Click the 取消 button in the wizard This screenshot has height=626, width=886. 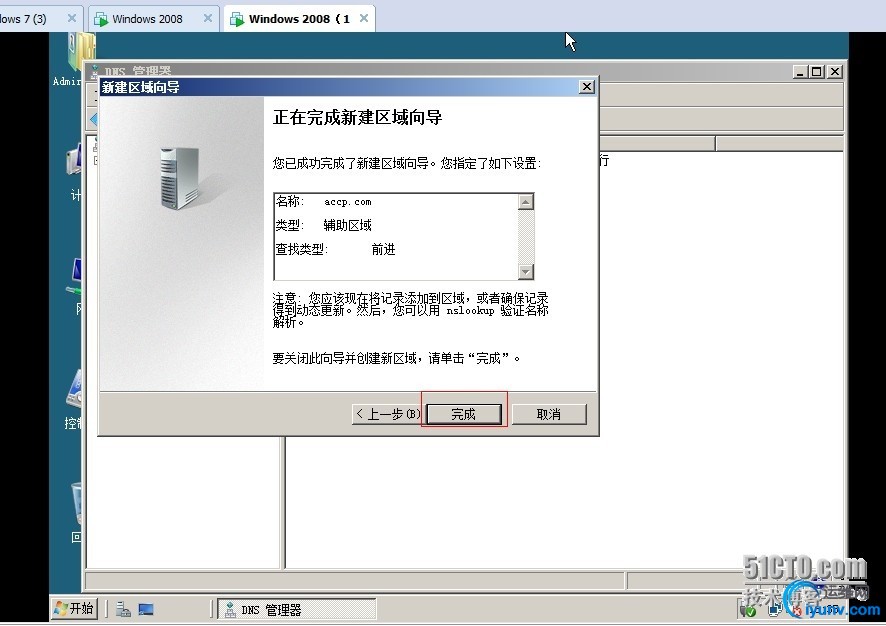pos(549,414)
